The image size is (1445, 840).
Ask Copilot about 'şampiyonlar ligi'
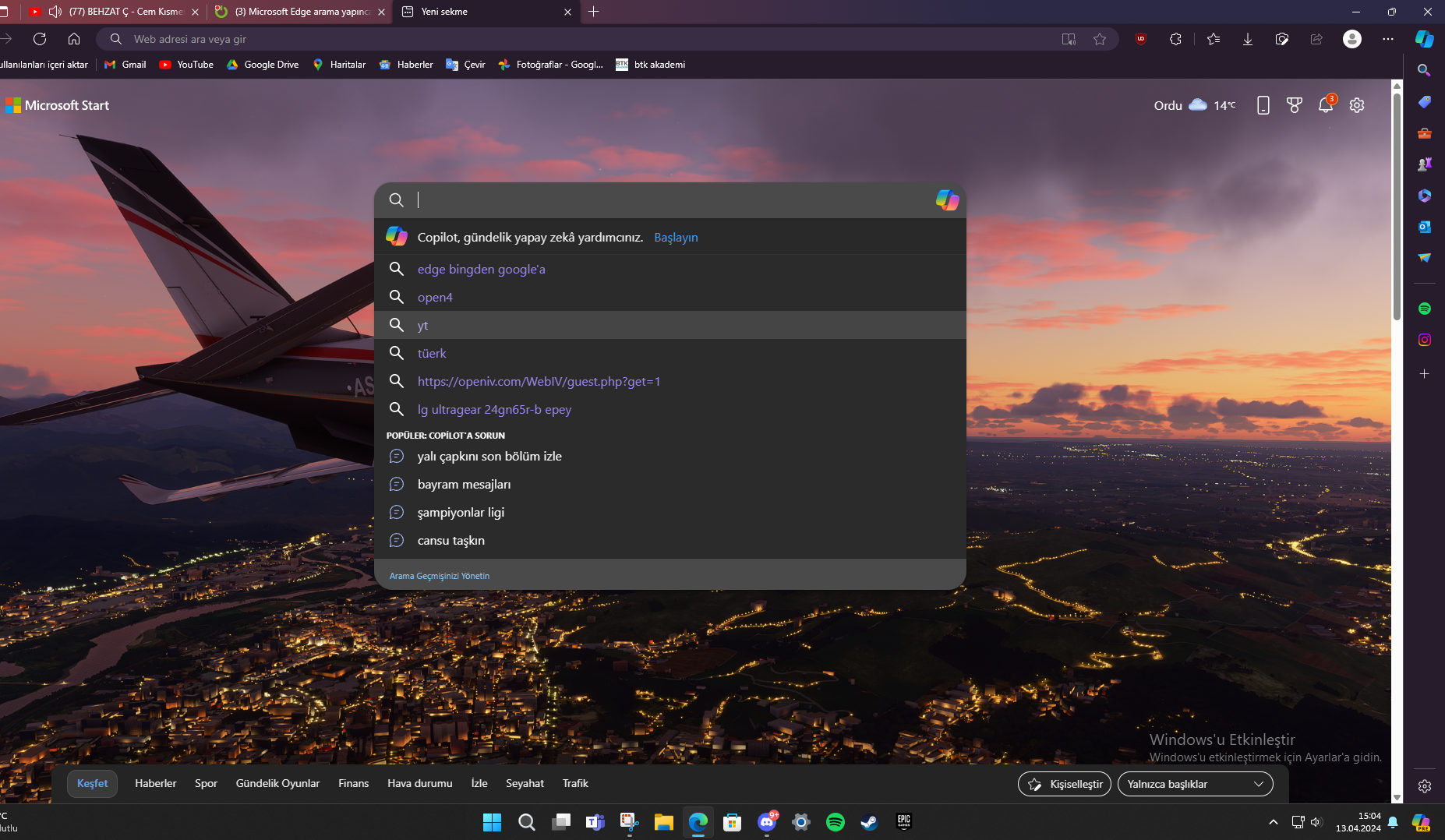(670, 512)
